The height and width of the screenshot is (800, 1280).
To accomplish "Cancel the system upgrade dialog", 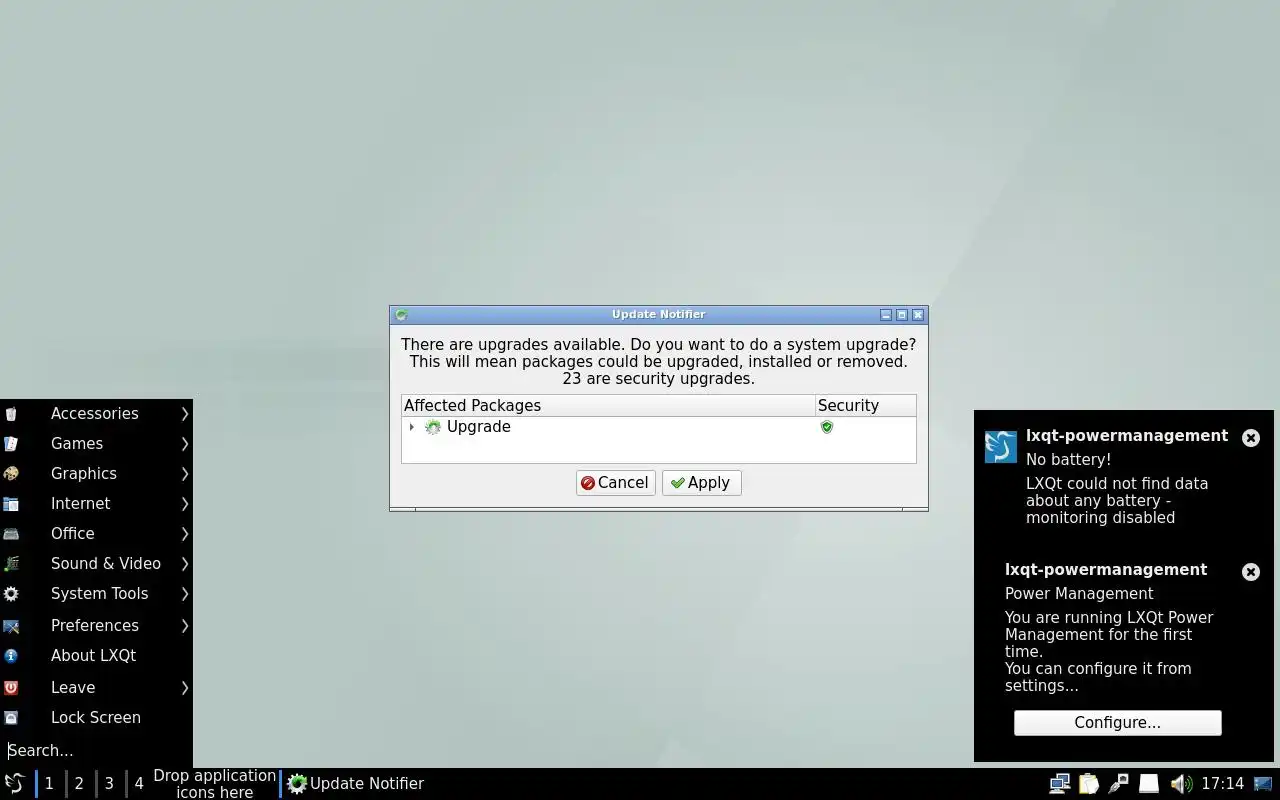I will pyautogui.click(x=615, y=482).
